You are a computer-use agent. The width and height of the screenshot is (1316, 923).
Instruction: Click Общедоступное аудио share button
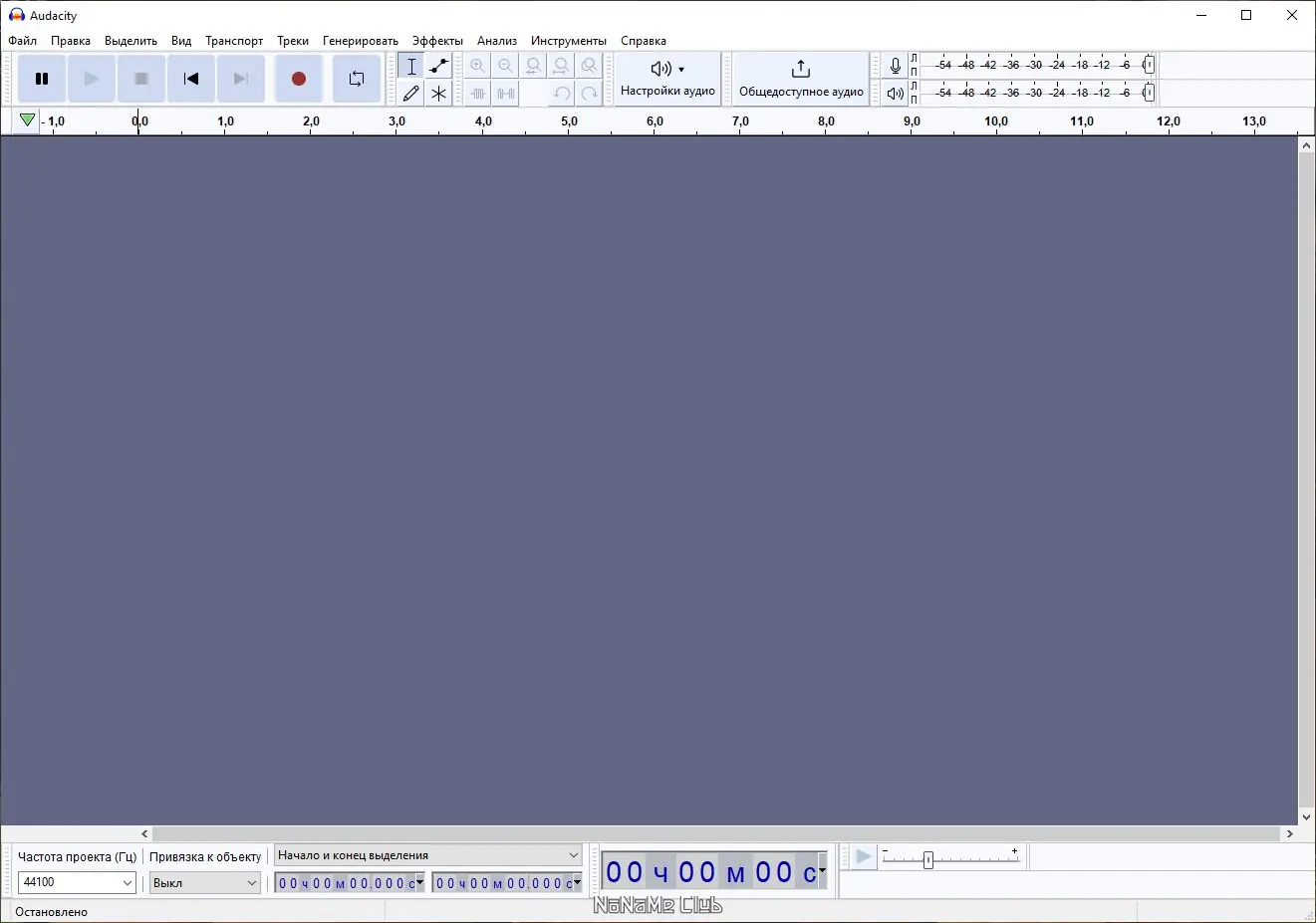(801, 79)
